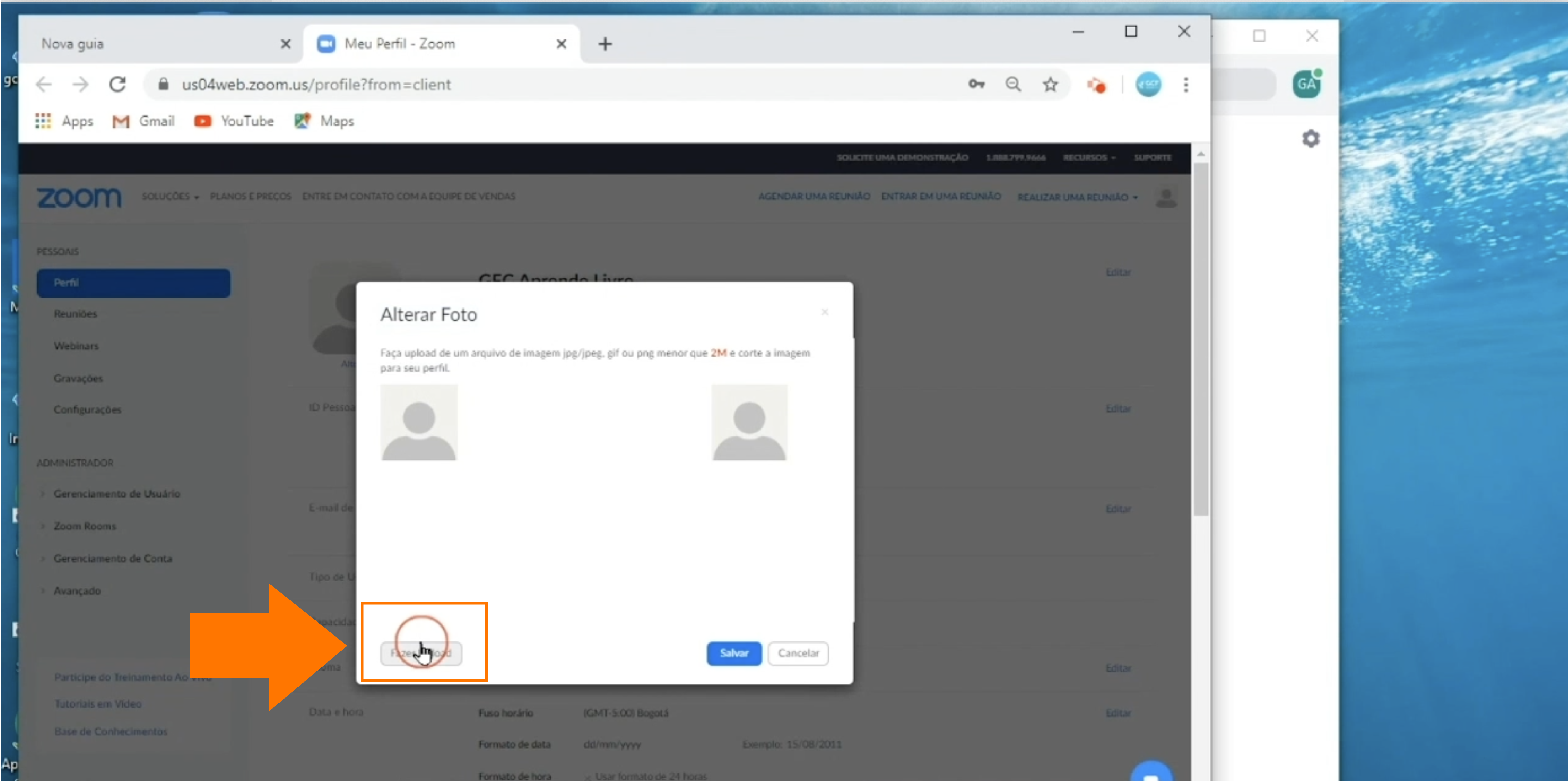Open Tutoriais em Vídeo link

(98, 704)
